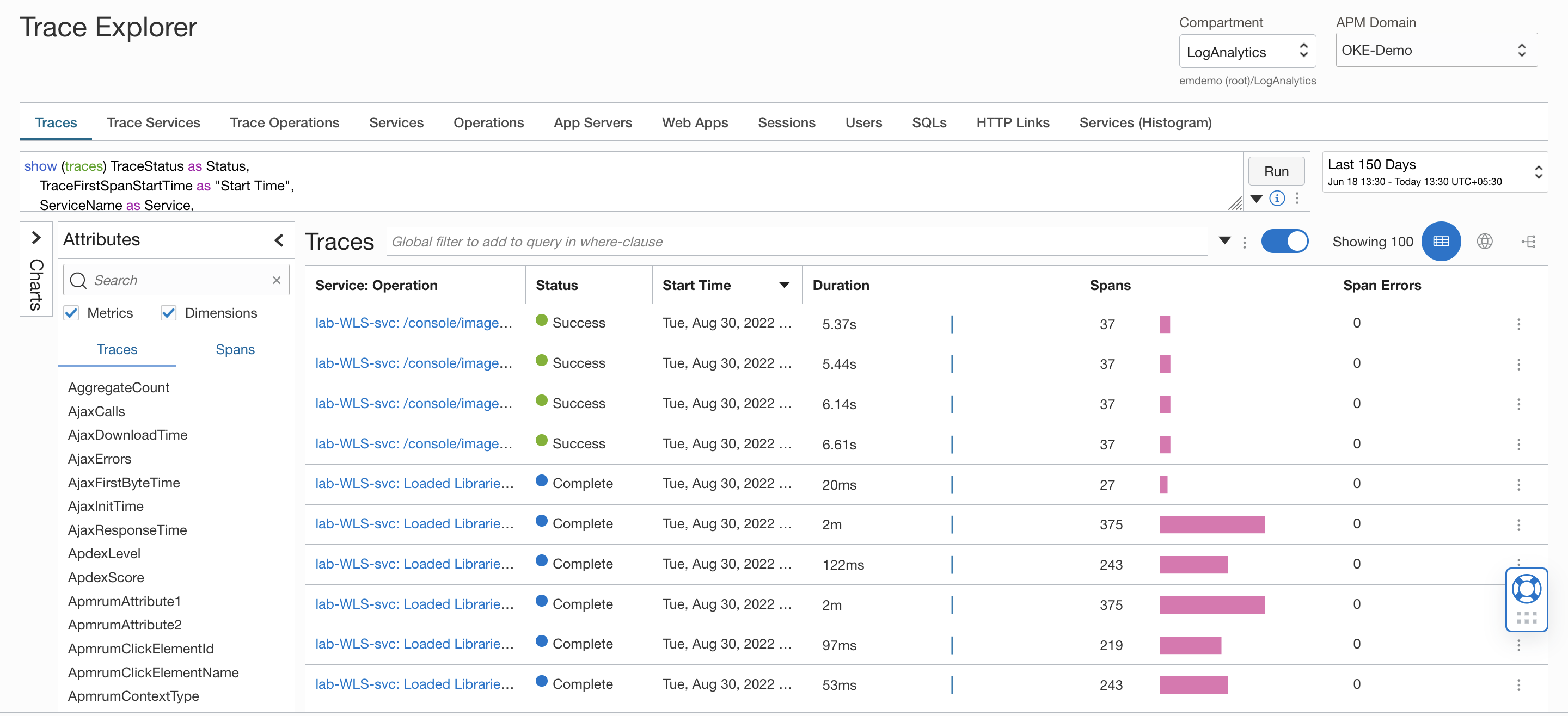
Task: Collapse the Attributes panel
Action: tap(279, 240)
